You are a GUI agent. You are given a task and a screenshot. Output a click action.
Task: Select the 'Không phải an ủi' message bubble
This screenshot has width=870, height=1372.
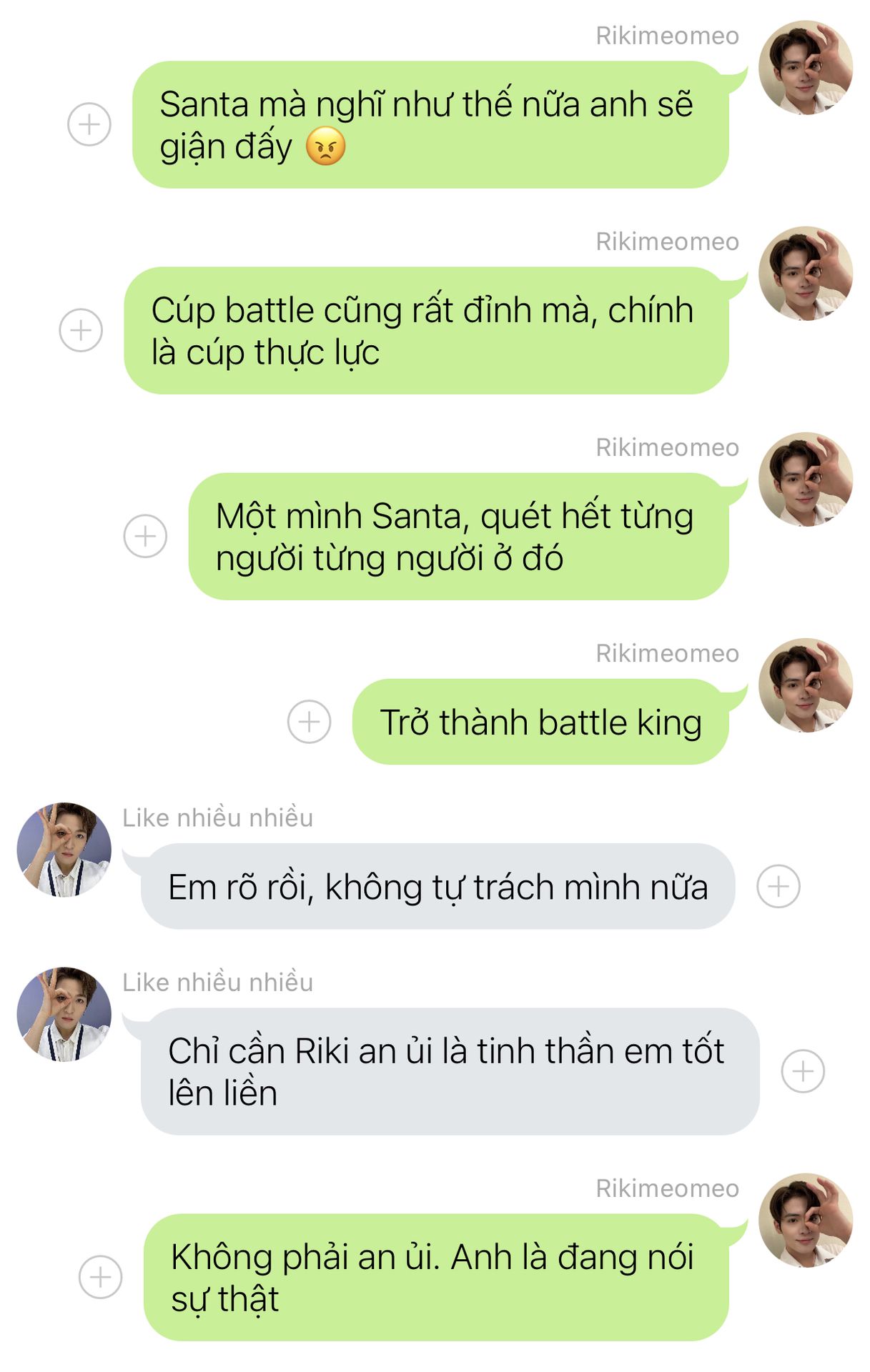[436, 1278]
